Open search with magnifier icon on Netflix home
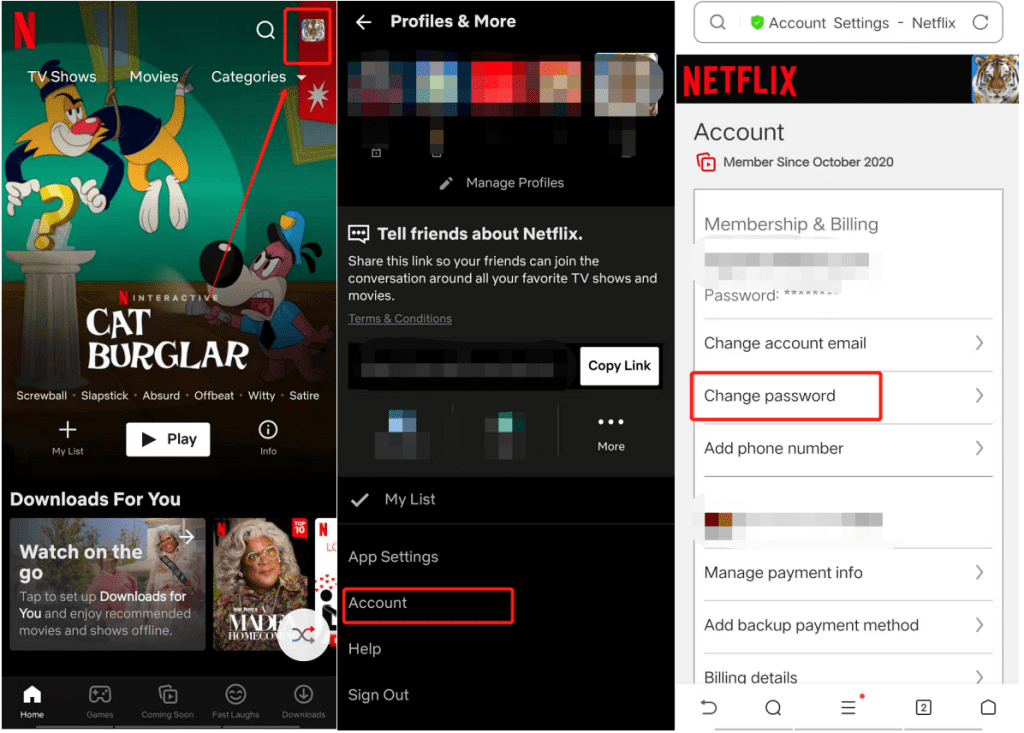Screen dimensions: 1024x733 [x=265, y=30]
